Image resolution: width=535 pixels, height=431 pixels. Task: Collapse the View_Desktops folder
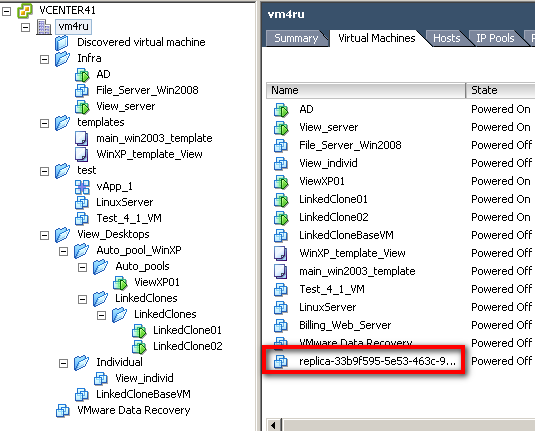[x=44, y=235]
